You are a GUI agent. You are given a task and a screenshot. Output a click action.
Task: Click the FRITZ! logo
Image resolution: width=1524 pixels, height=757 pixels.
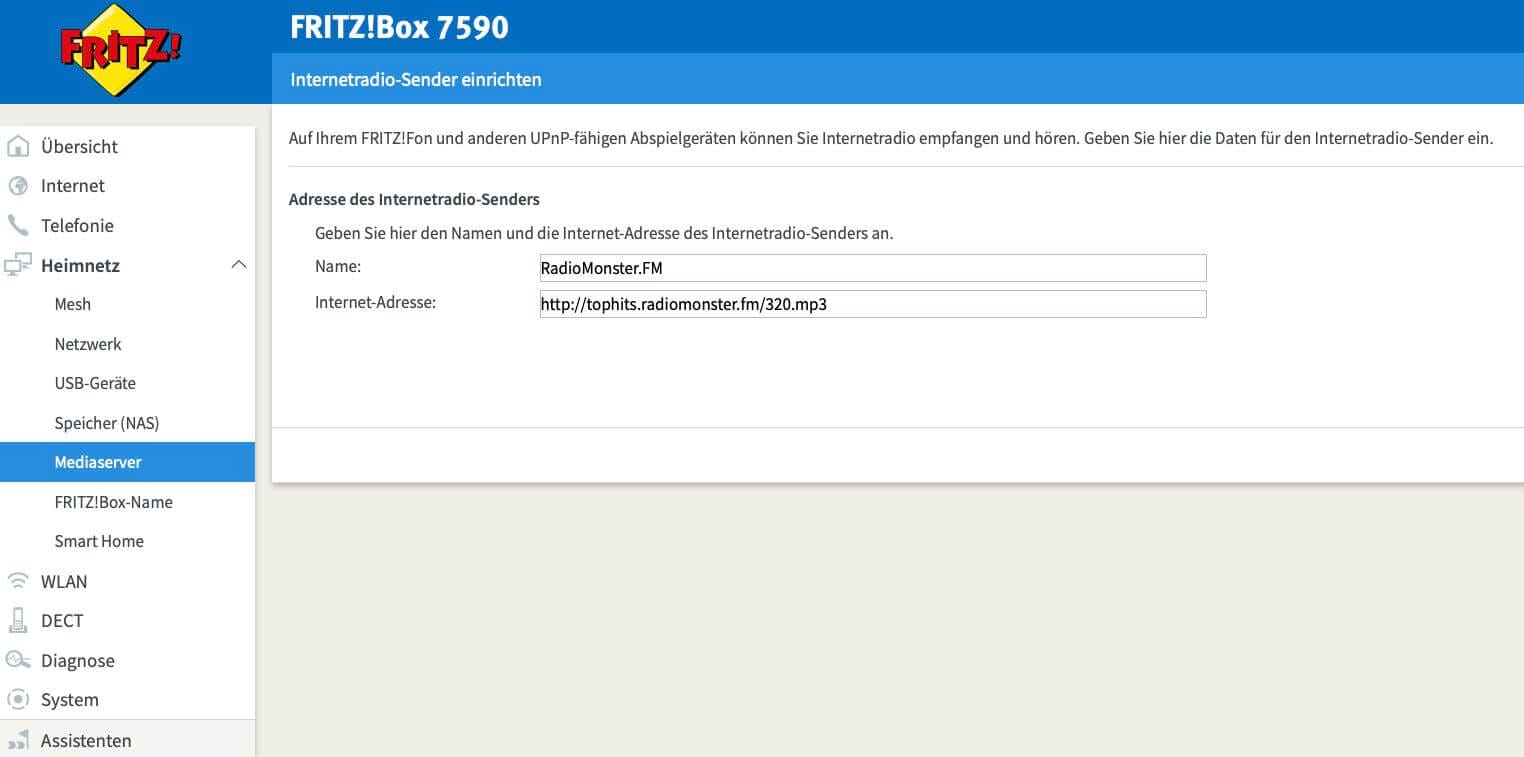point(119,47)
